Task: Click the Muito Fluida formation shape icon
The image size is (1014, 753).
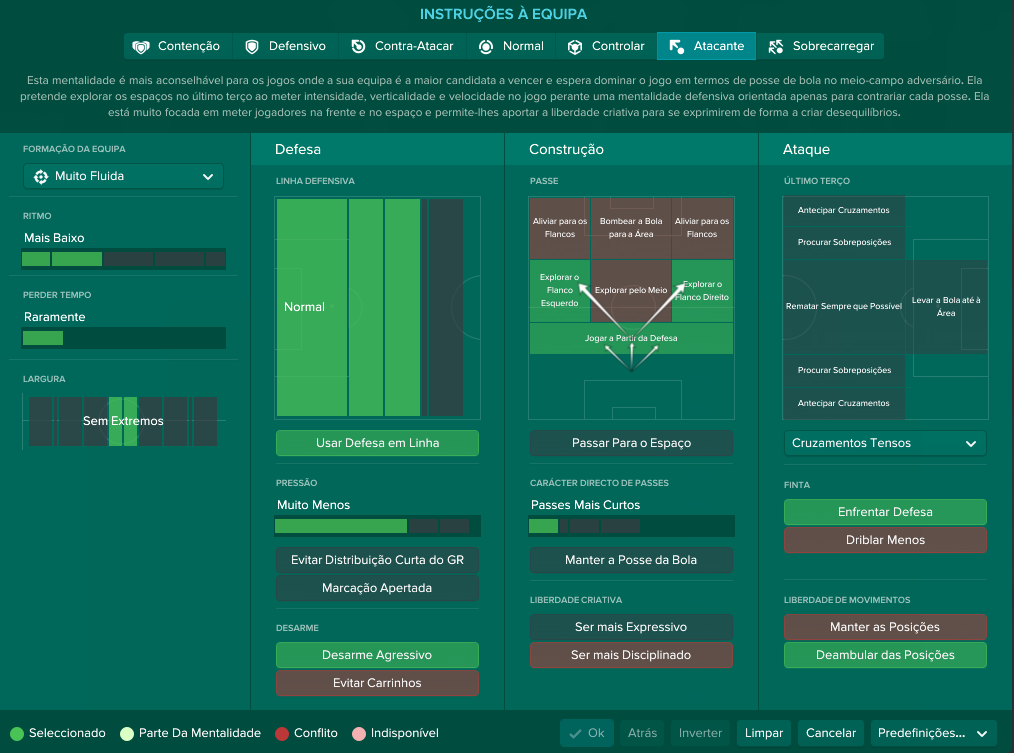Action: (x=41, y=177)
